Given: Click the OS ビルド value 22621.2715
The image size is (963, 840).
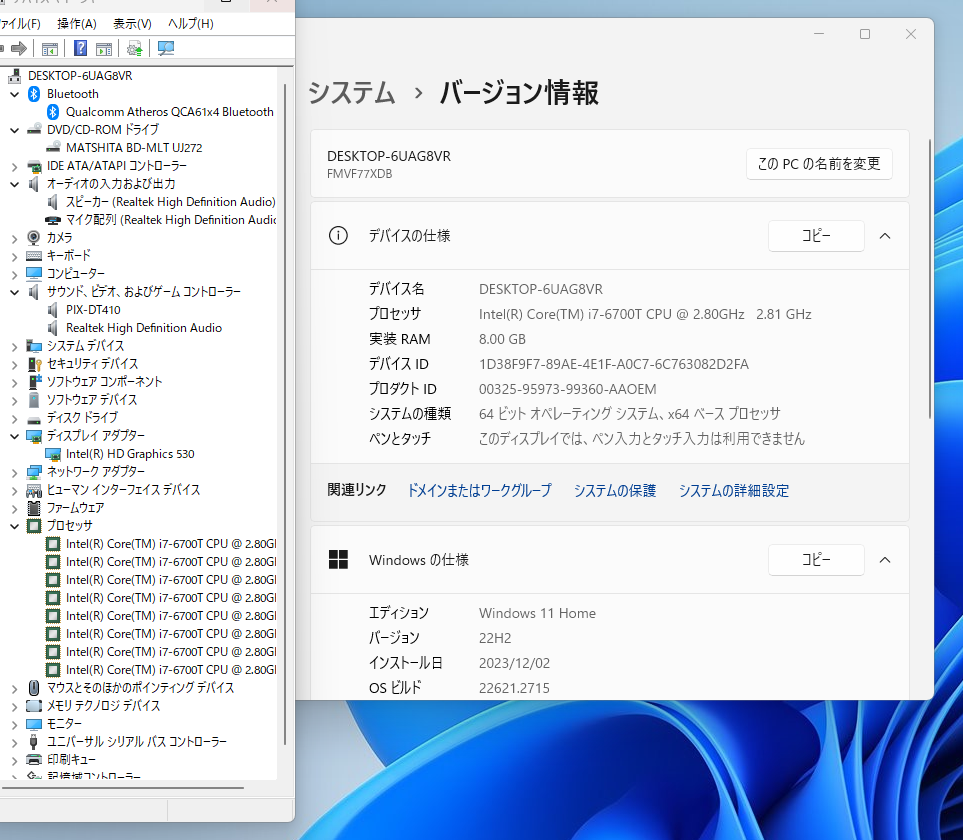Looking at the screenshot, I should click(514, 688).
